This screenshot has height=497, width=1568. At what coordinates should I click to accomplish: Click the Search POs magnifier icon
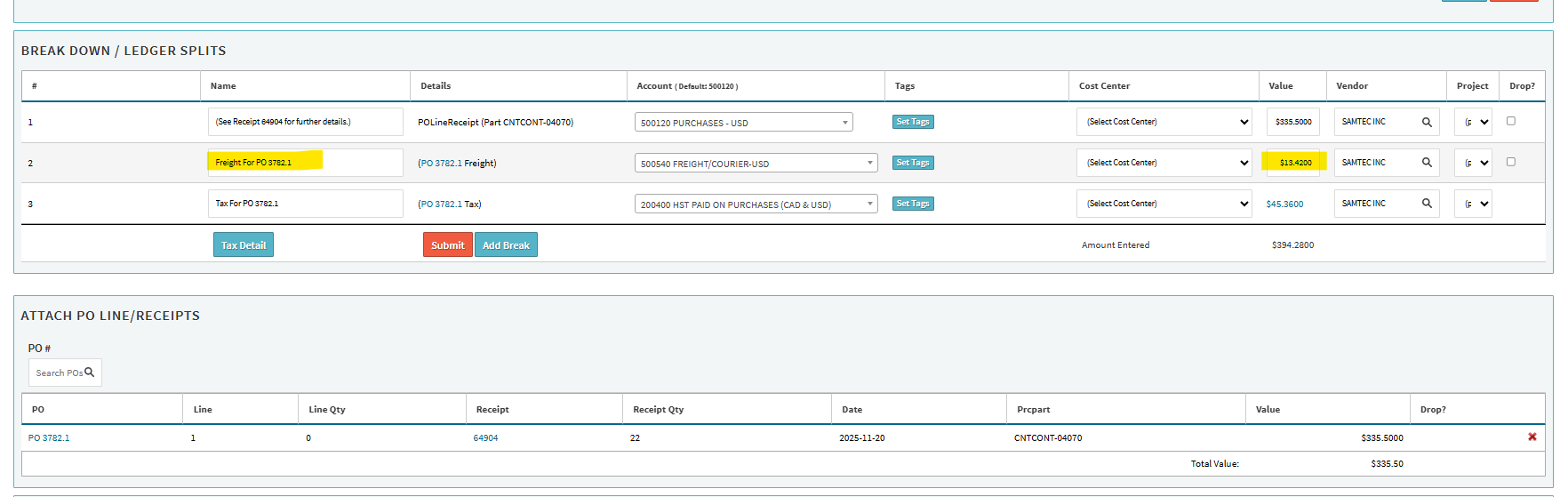click(x=89, y=373)
